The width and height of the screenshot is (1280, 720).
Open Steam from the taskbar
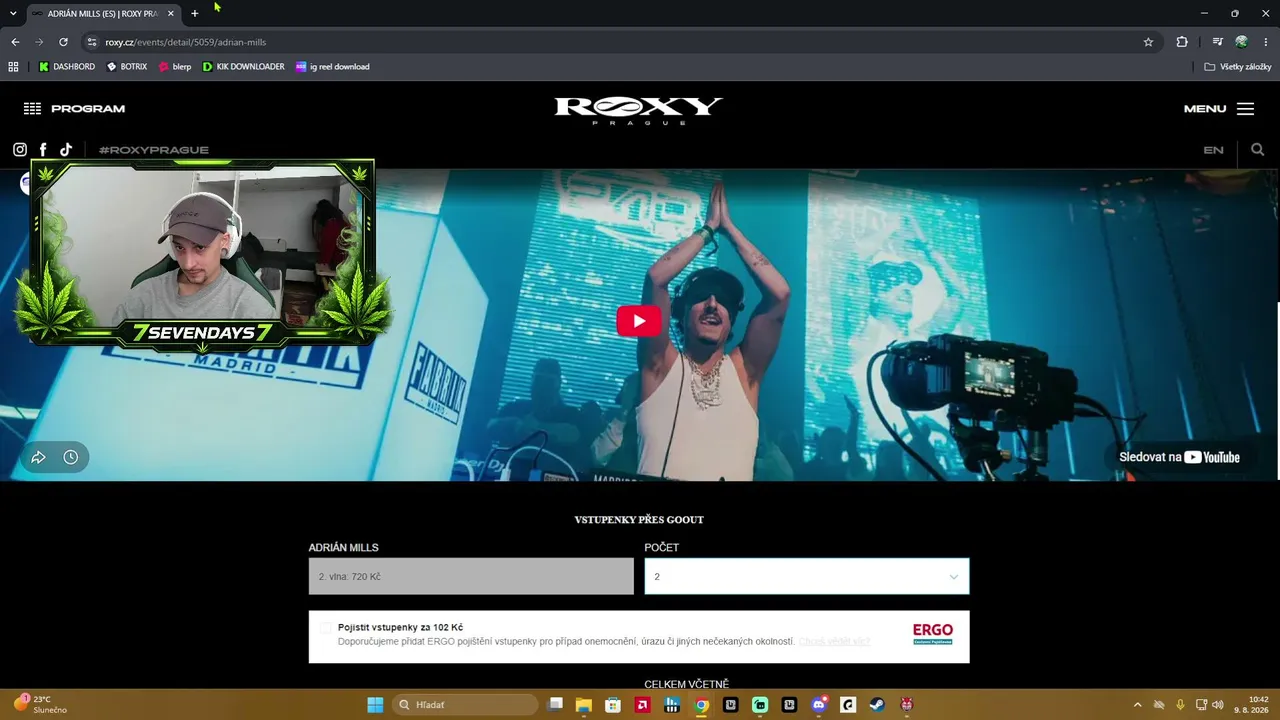(878, 705)
